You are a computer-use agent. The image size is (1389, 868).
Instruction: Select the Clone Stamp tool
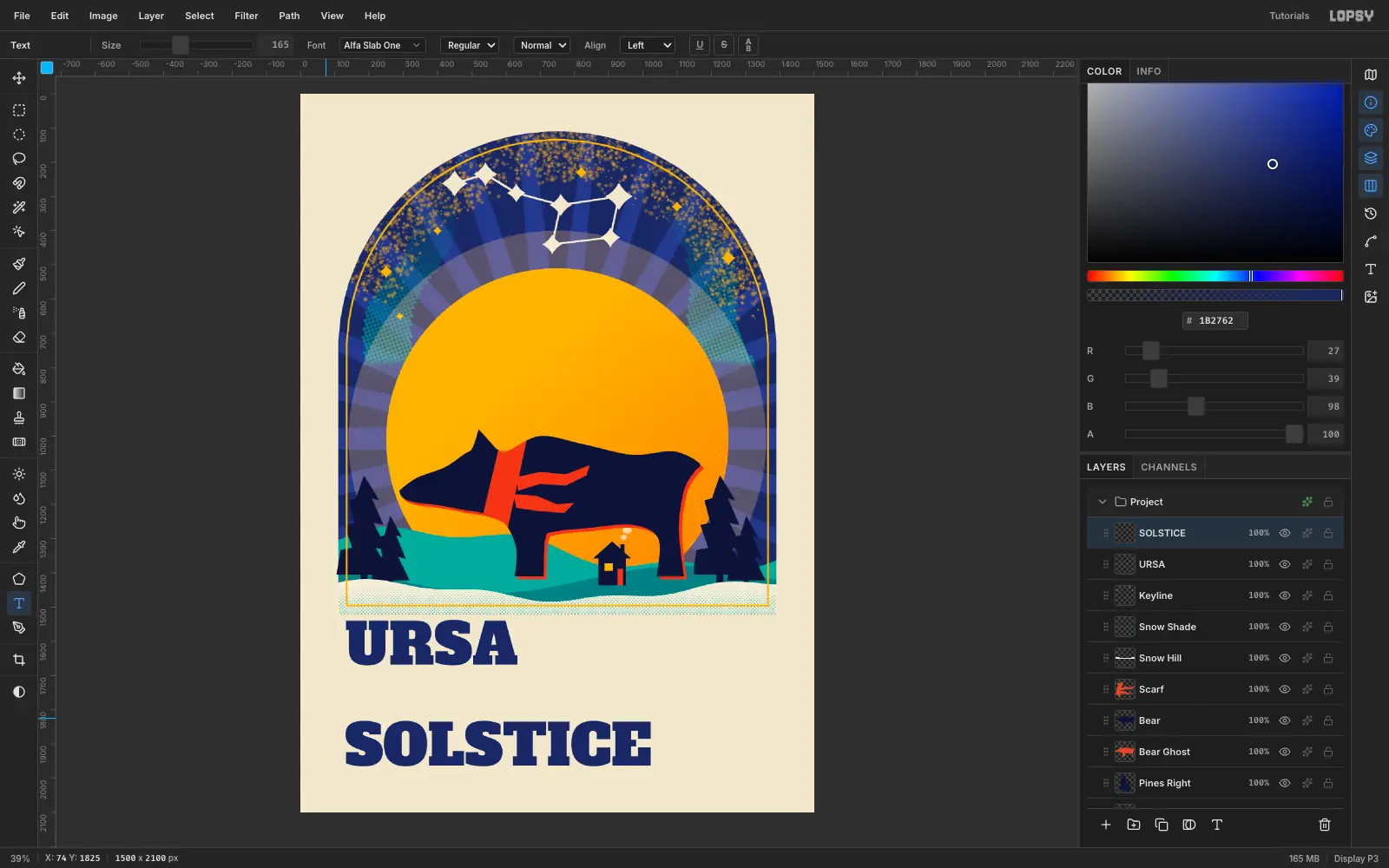19,418
